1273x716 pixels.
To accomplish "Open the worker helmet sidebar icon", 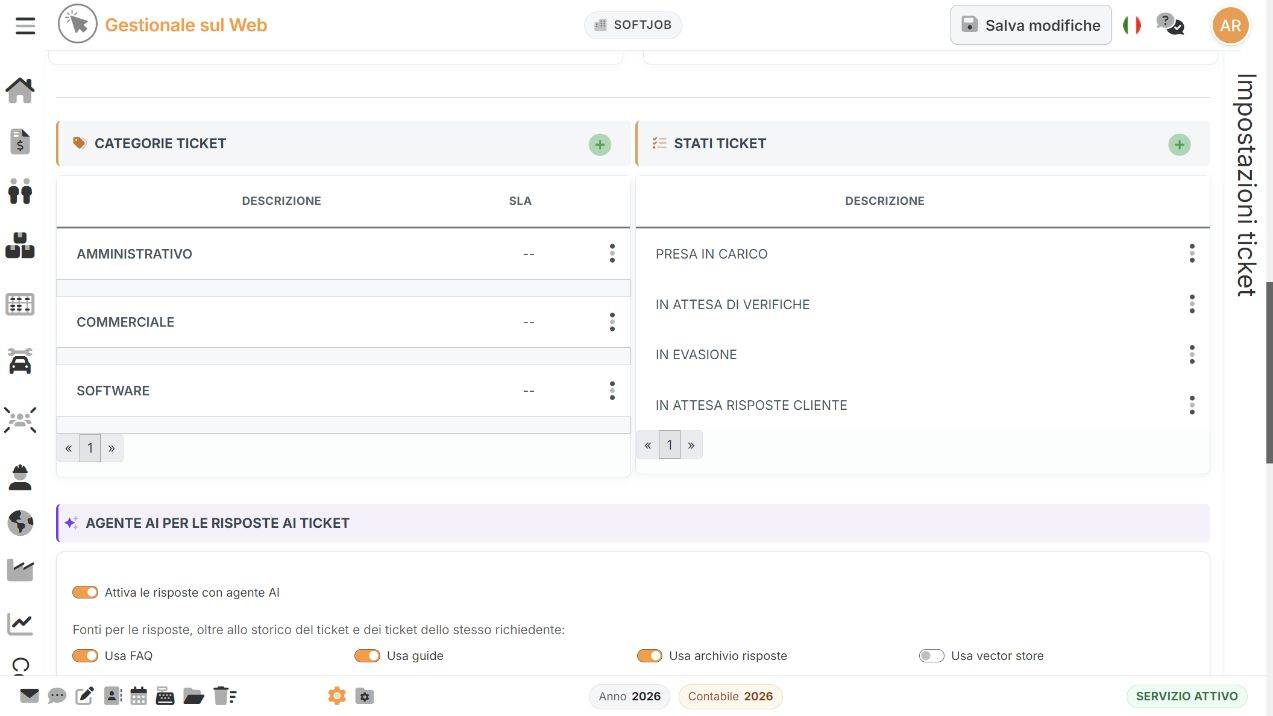I will coord(20,477).
